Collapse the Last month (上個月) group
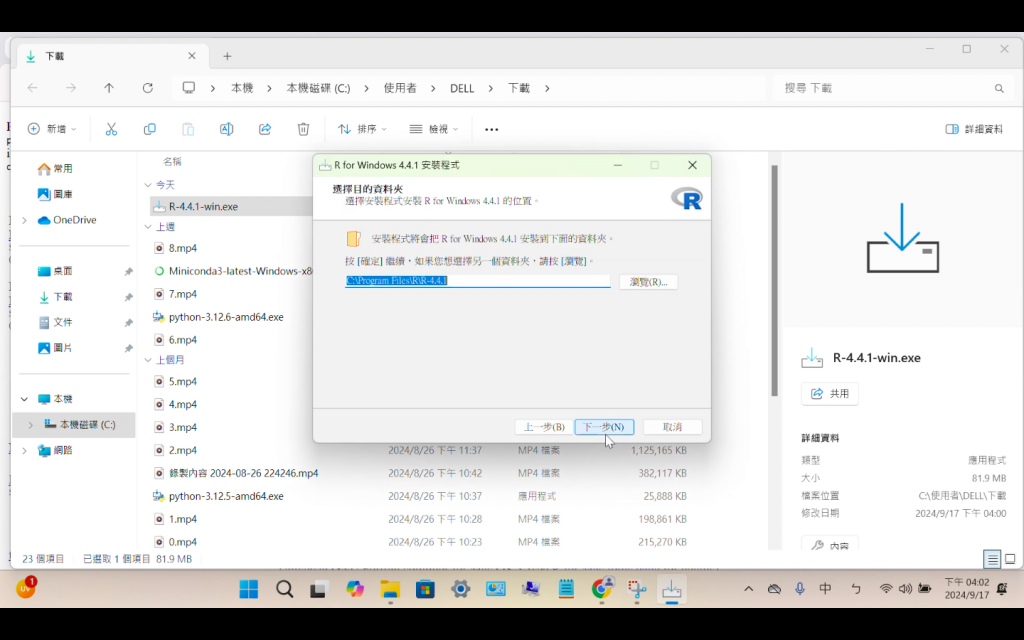The image size is (1024, 640). 148,360
